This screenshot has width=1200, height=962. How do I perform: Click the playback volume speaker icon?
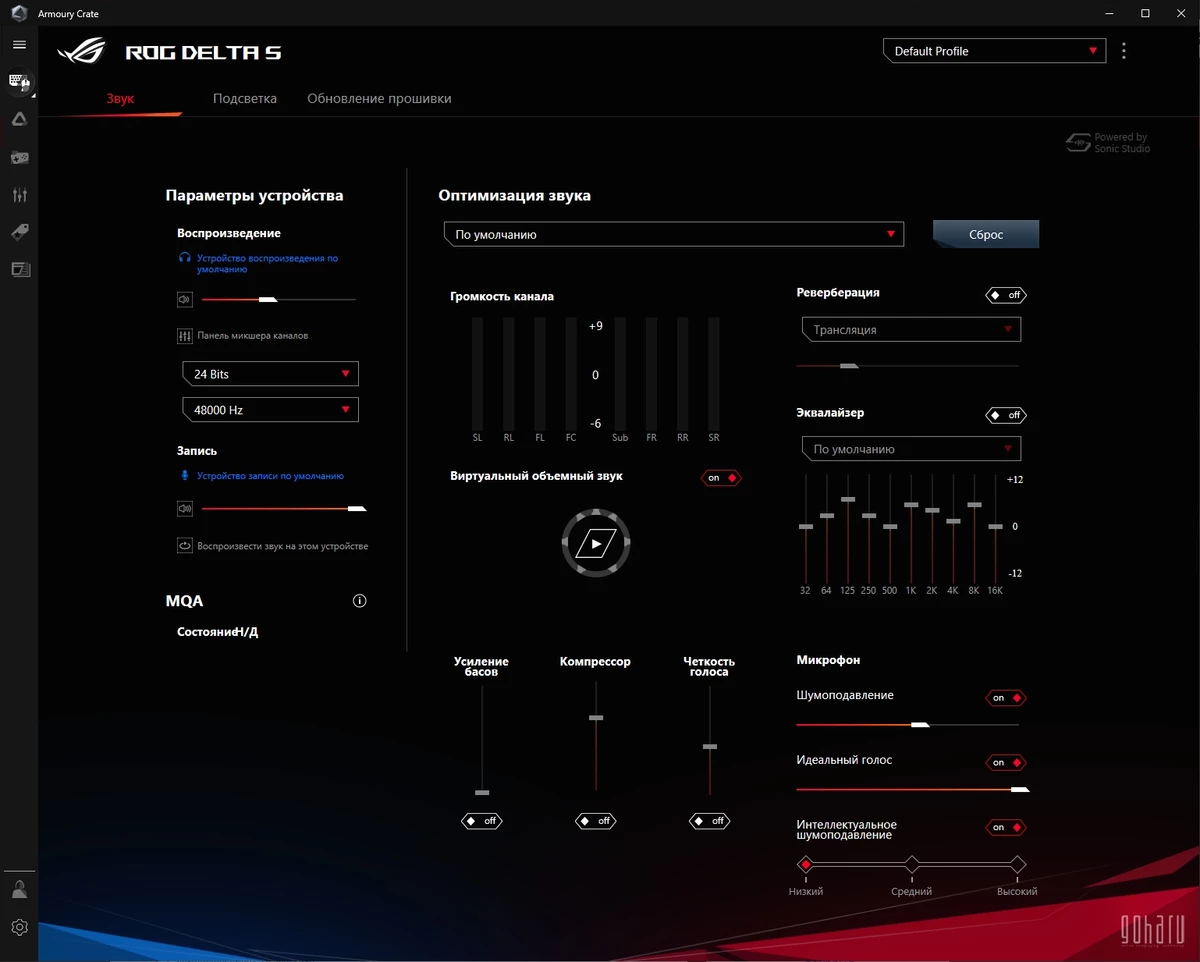(x=184, y=299)
